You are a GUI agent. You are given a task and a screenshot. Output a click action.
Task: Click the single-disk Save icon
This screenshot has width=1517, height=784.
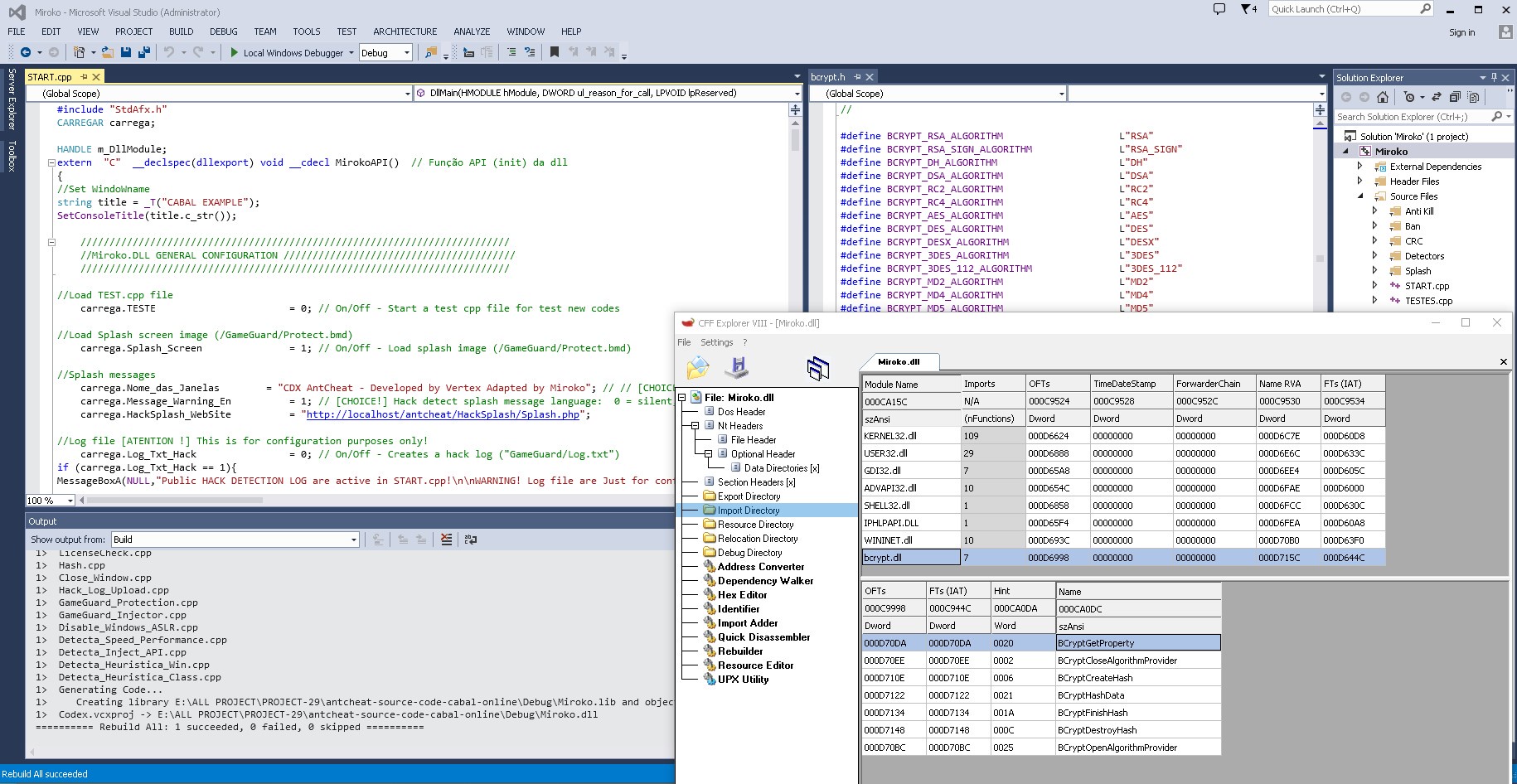[126, 52]
